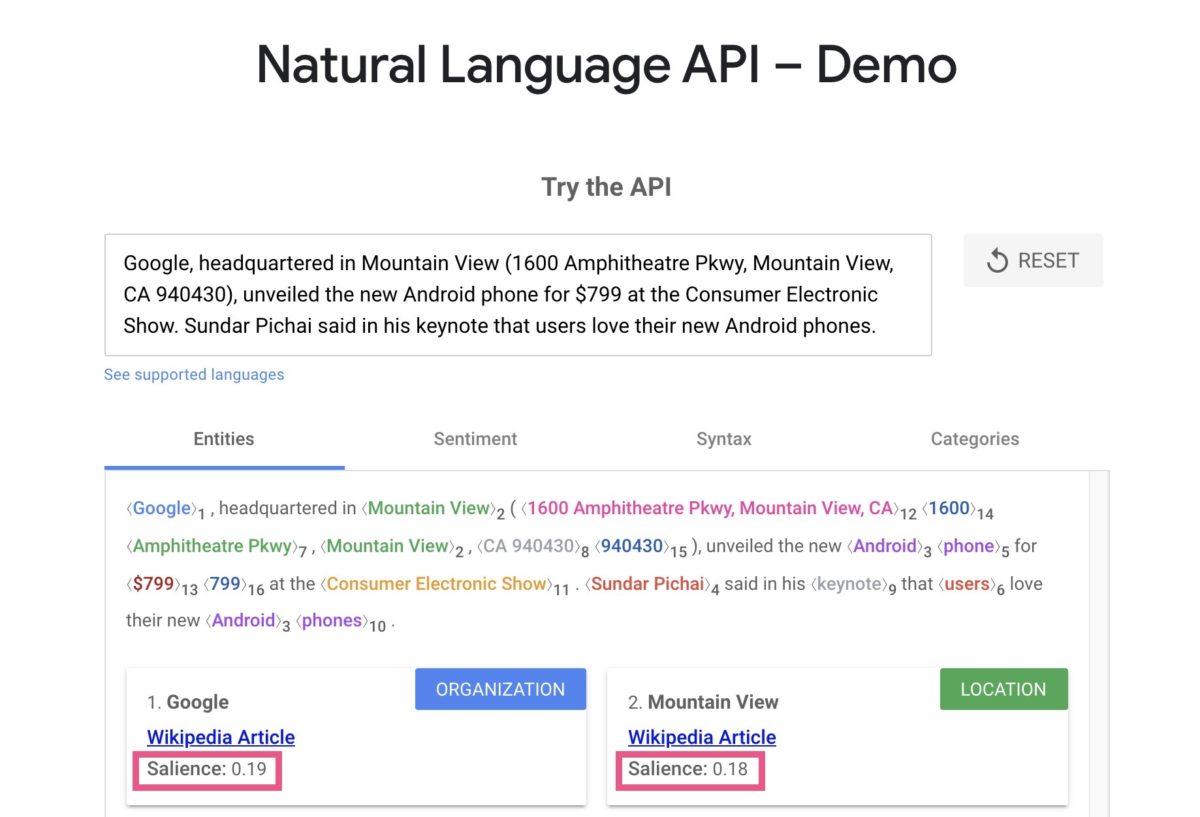Image resolution: width=1200 pixels, height=817 pixels.
Task: Click the 'Consumer Electronic Show' entity
Action: (x=437, y=584)
